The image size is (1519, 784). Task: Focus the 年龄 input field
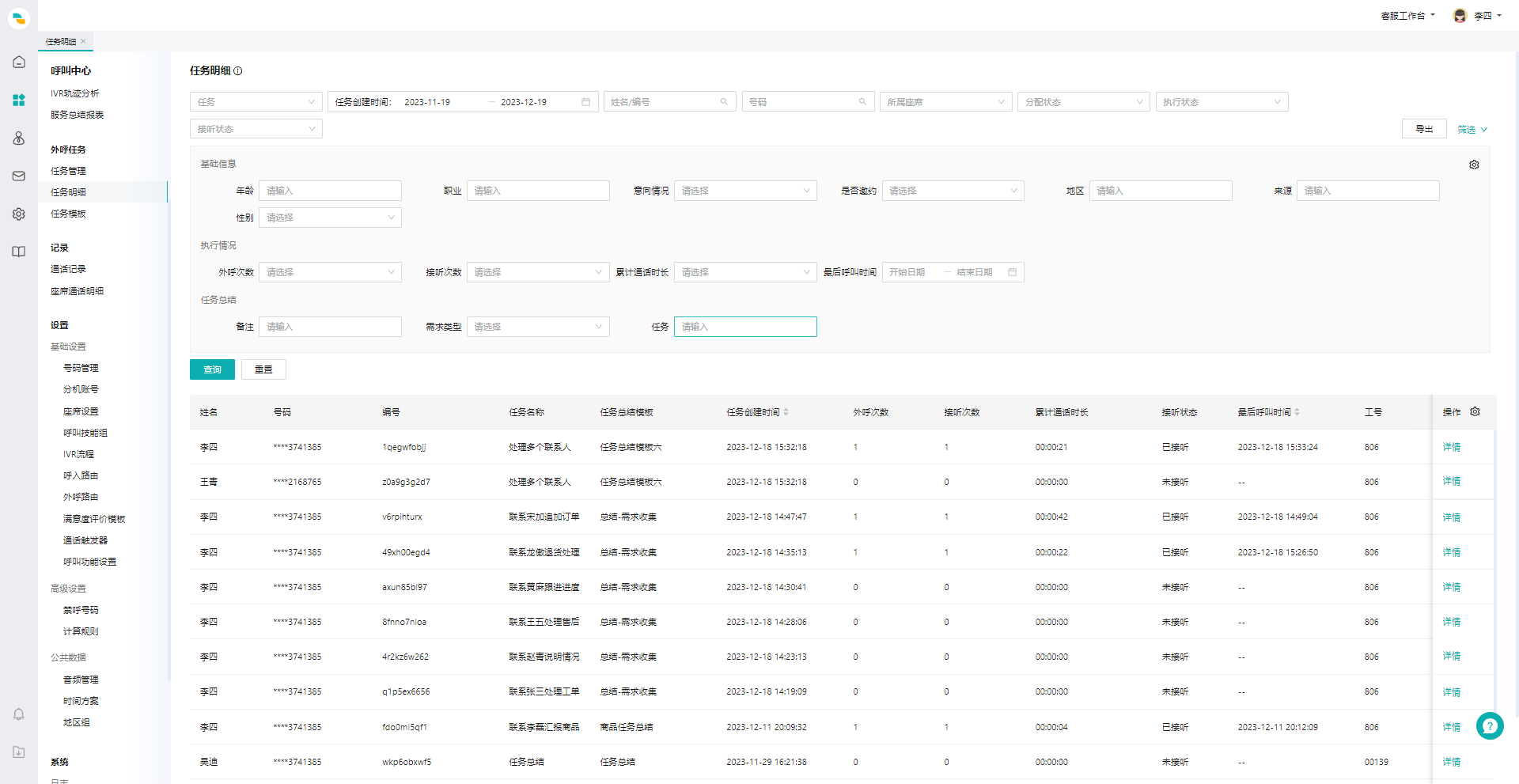tap(331, 191)
